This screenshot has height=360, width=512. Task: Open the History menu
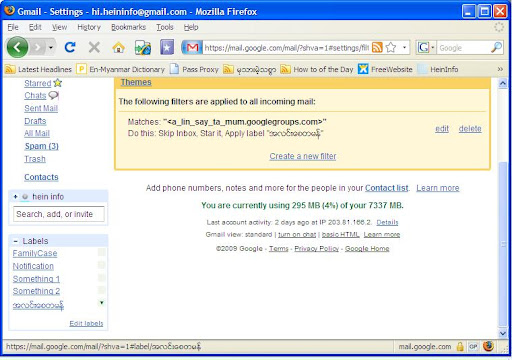click(x=89, y=27)
